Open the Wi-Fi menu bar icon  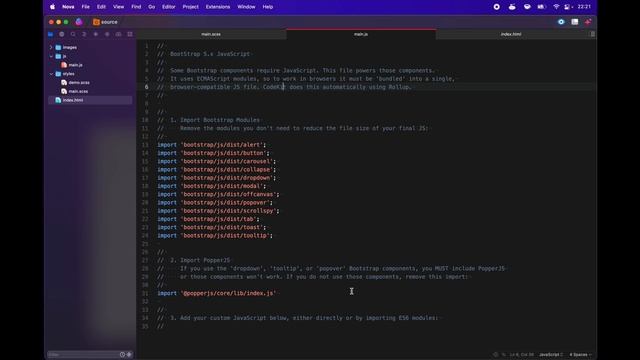click(x=556, y=7)
